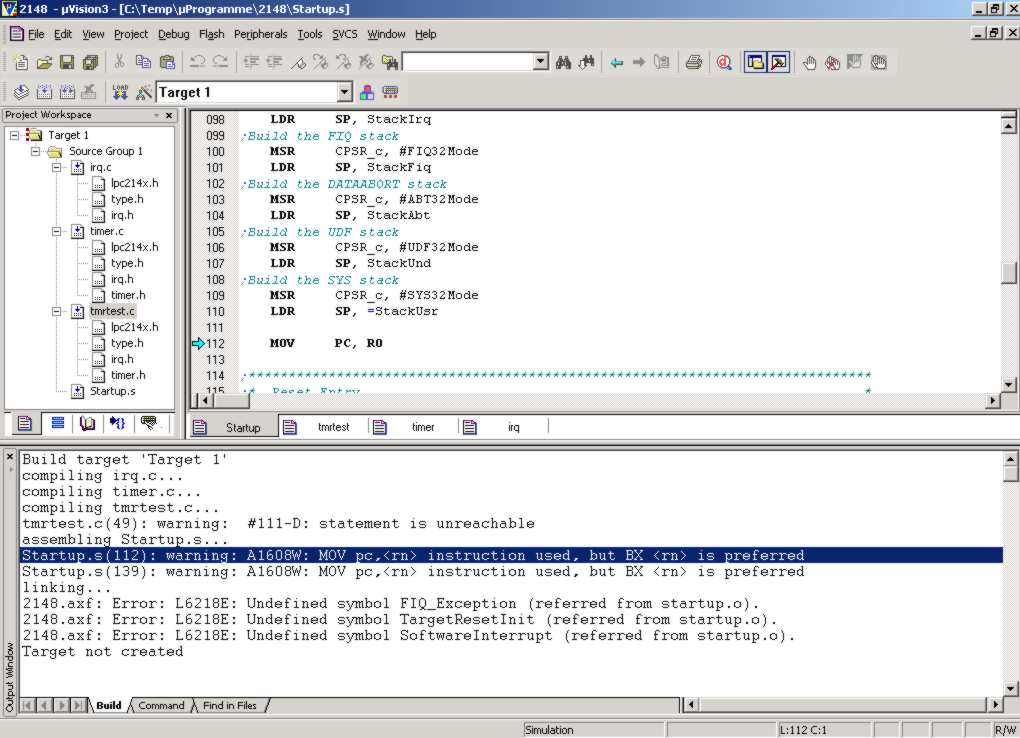
Task: Switch to the irq editor tab
Action: 503,427
